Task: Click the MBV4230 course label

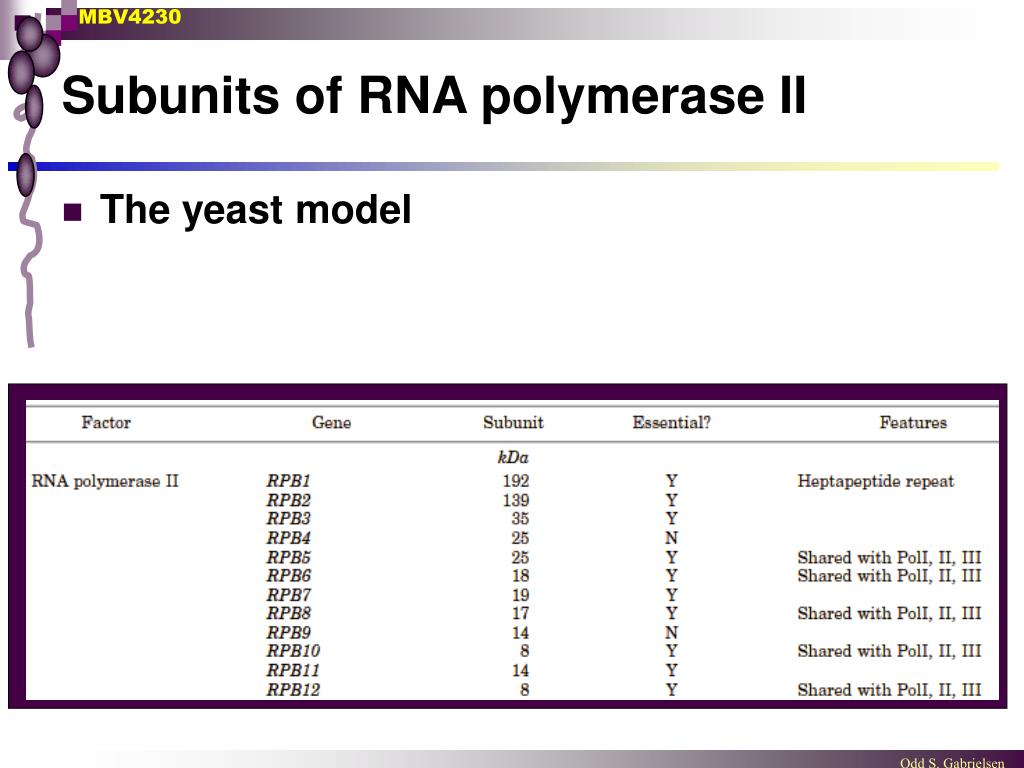Action: click(x=129, y=16)
